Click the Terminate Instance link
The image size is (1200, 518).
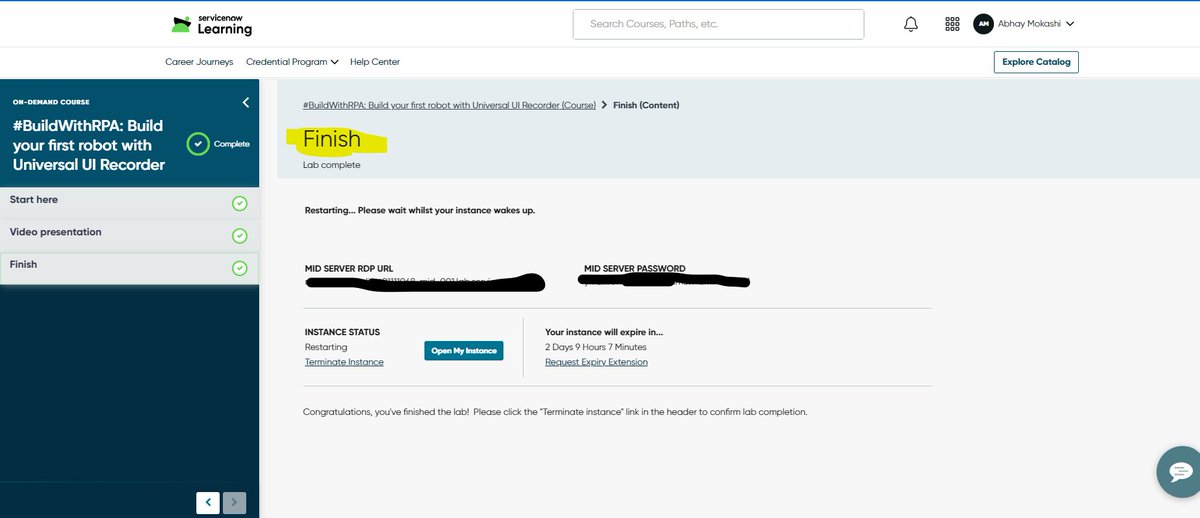tap(344, 362)
